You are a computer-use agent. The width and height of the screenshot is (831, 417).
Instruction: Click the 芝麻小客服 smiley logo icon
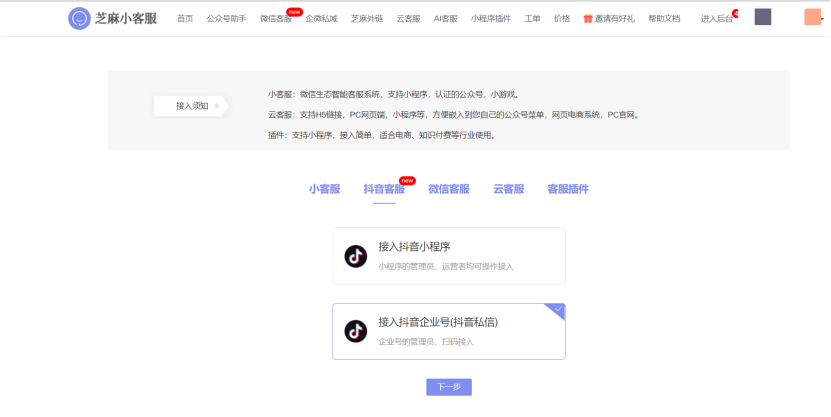click(79, 19)
